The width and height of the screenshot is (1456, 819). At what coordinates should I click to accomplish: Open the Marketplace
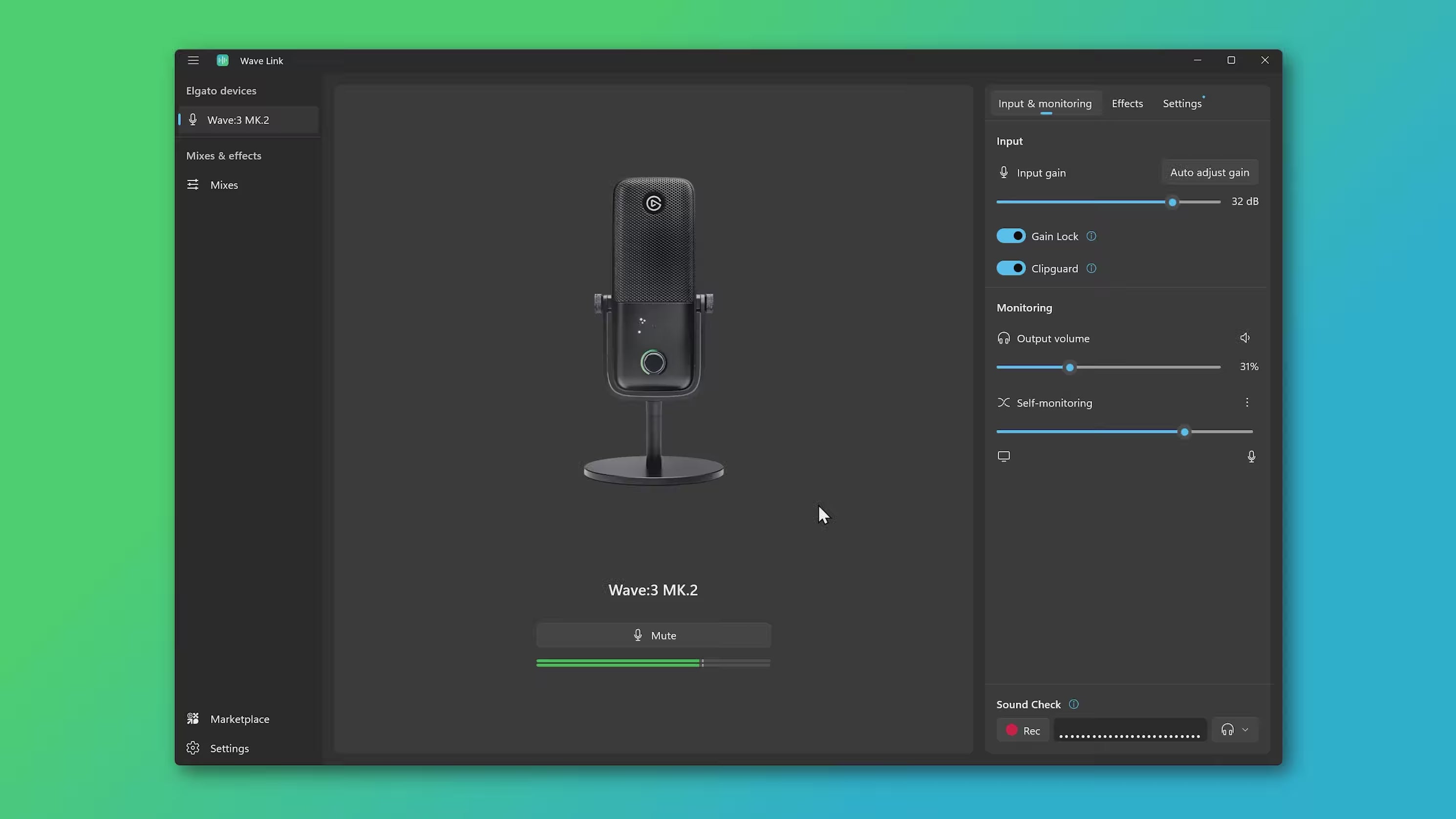(249, 719)
